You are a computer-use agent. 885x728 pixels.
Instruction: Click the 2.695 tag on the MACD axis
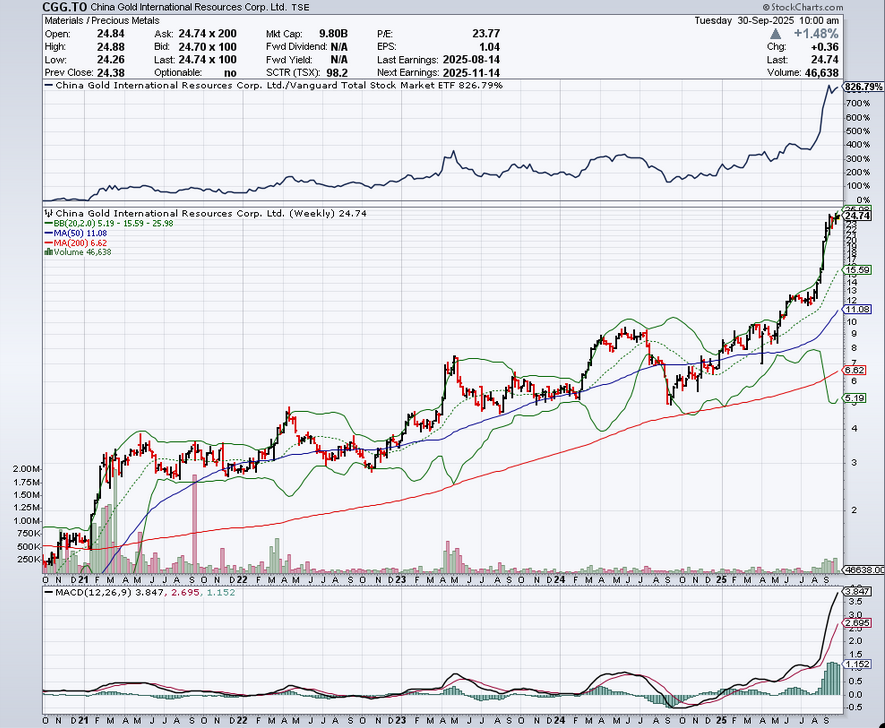point(857,623)
